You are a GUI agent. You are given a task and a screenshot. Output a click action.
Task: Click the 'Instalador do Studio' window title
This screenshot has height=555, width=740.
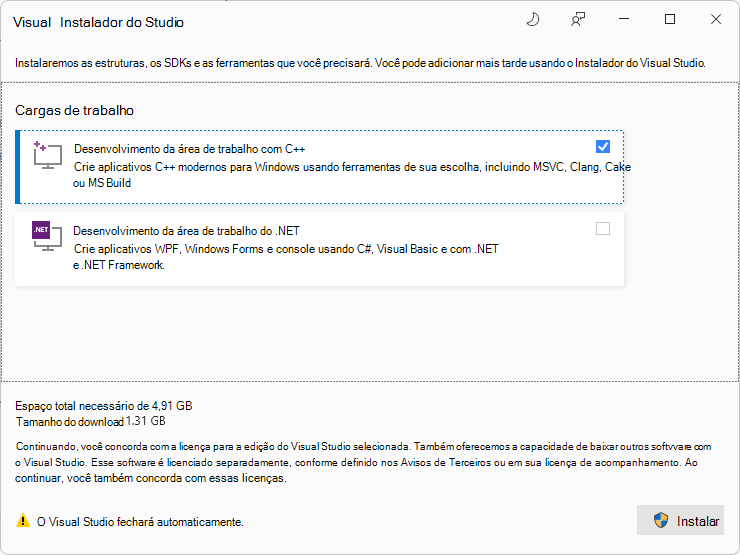click(x=122, y=22)
